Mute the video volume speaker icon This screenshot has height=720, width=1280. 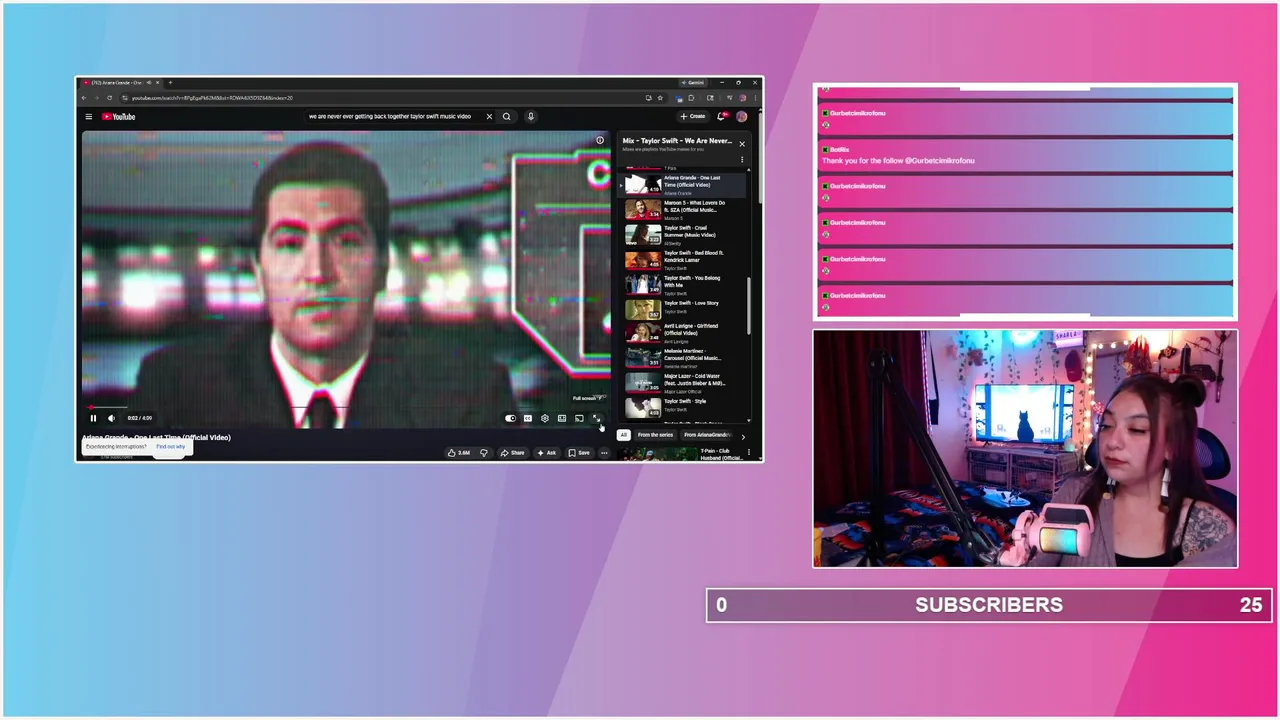tap(111, 418)
